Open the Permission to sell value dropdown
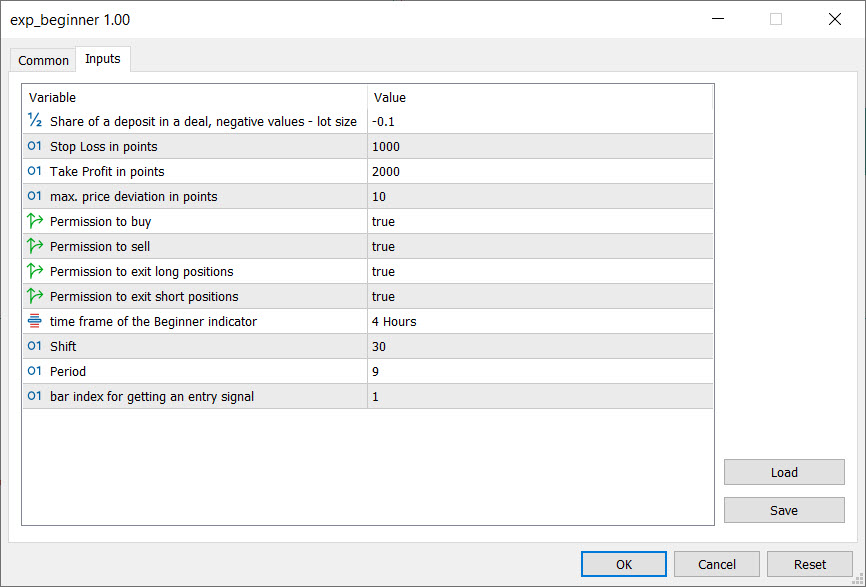 coord(540,246)
